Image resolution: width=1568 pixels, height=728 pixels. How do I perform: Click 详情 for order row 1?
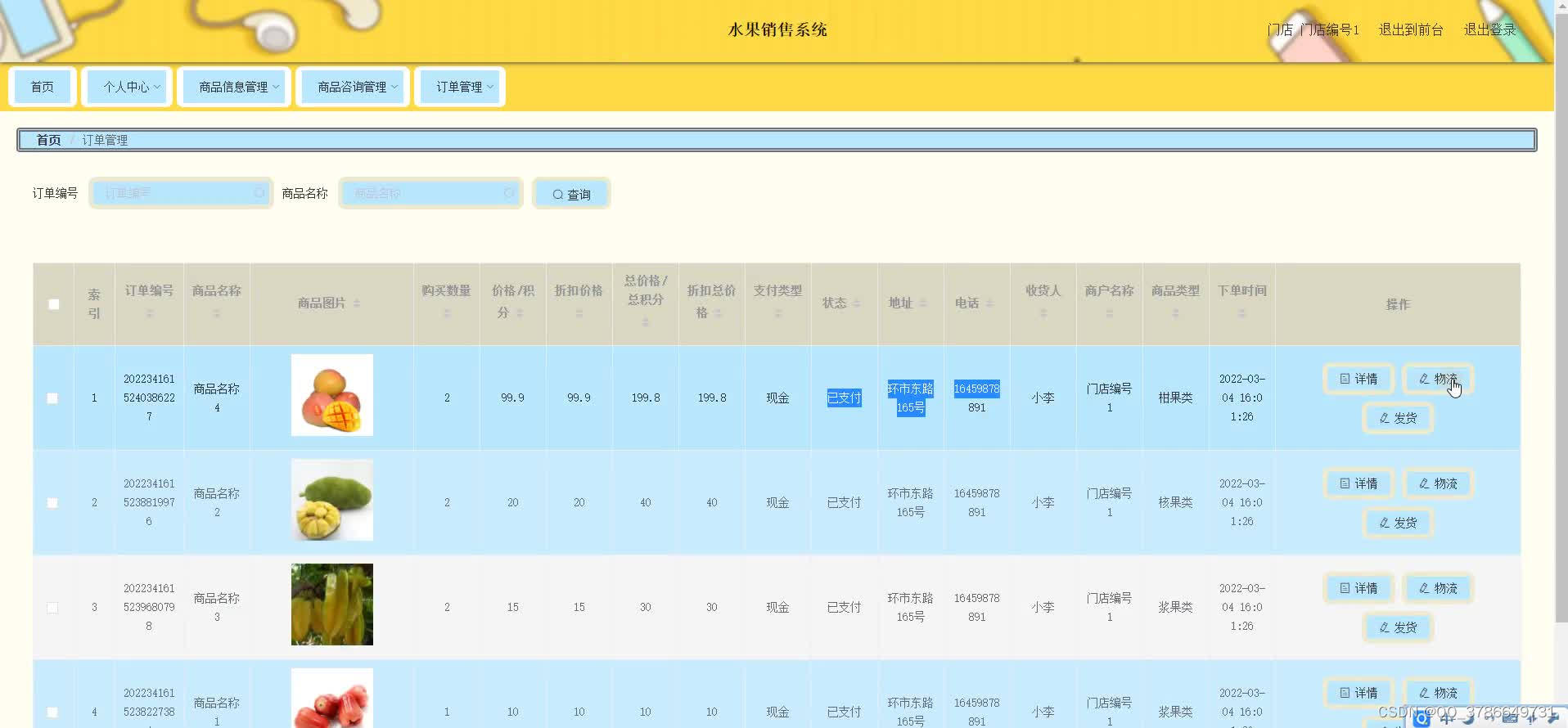pyautogui.click(x=1358, y=379)
